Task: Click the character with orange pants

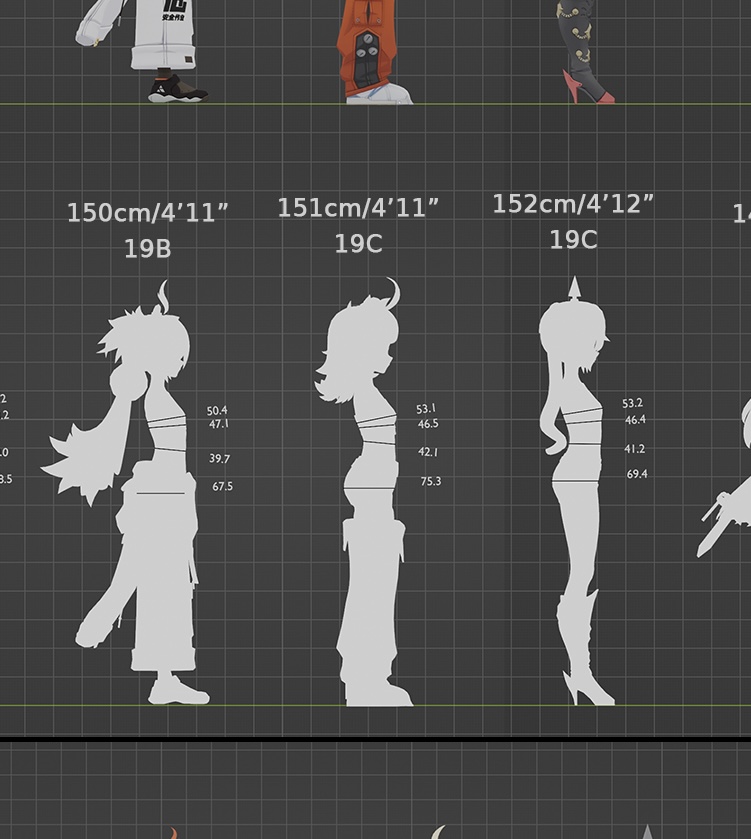Action: [x=374, y=51]
